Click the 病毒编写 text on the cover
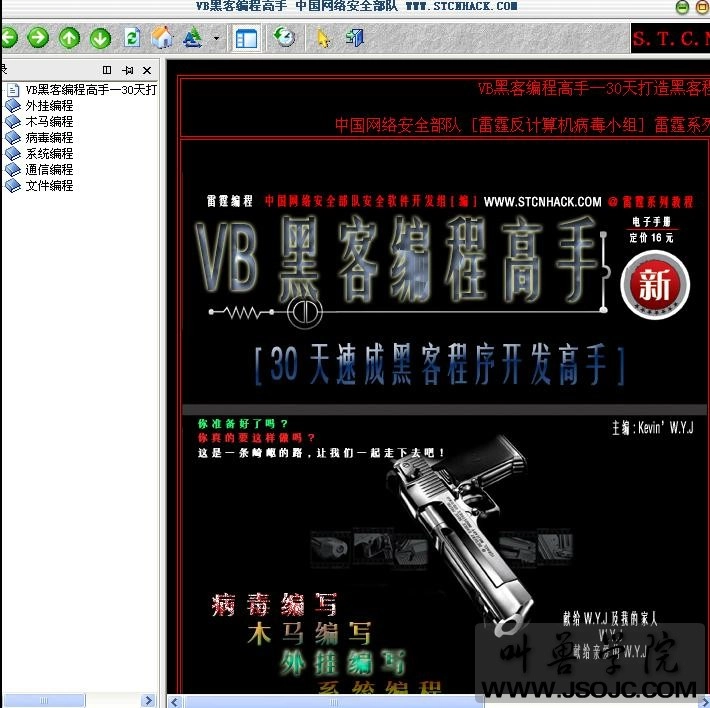 point(274,605)
